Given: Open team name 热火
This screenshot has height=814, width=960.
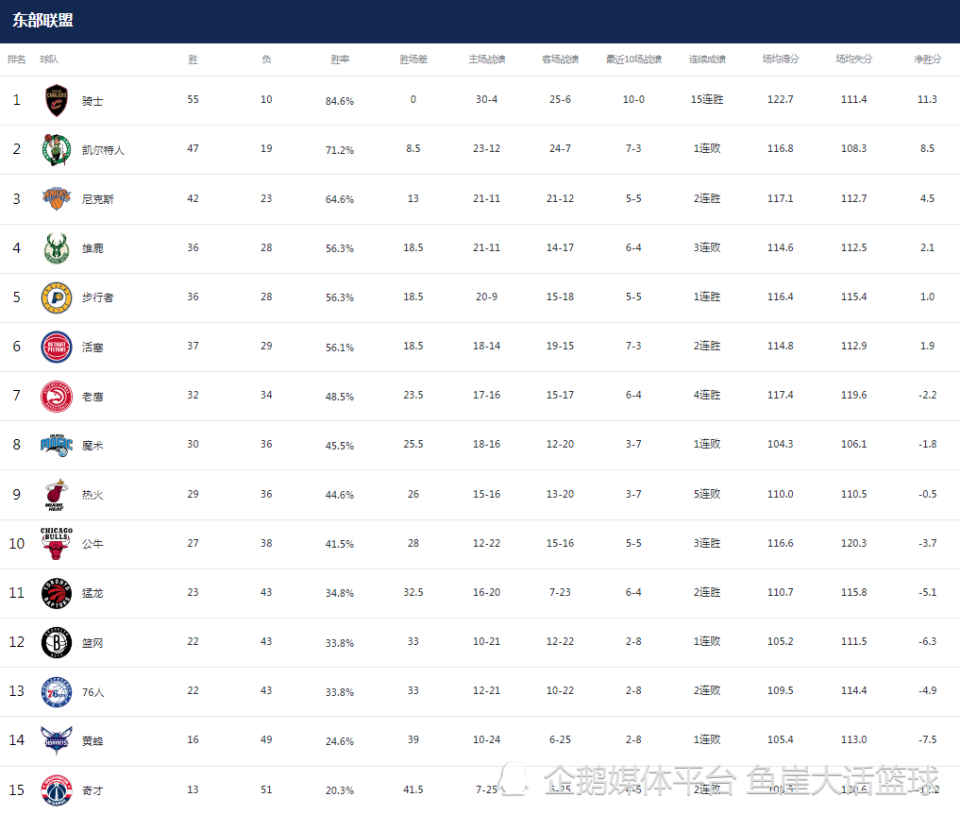Looking at the screenshot, I should click(x=92, y=495).
